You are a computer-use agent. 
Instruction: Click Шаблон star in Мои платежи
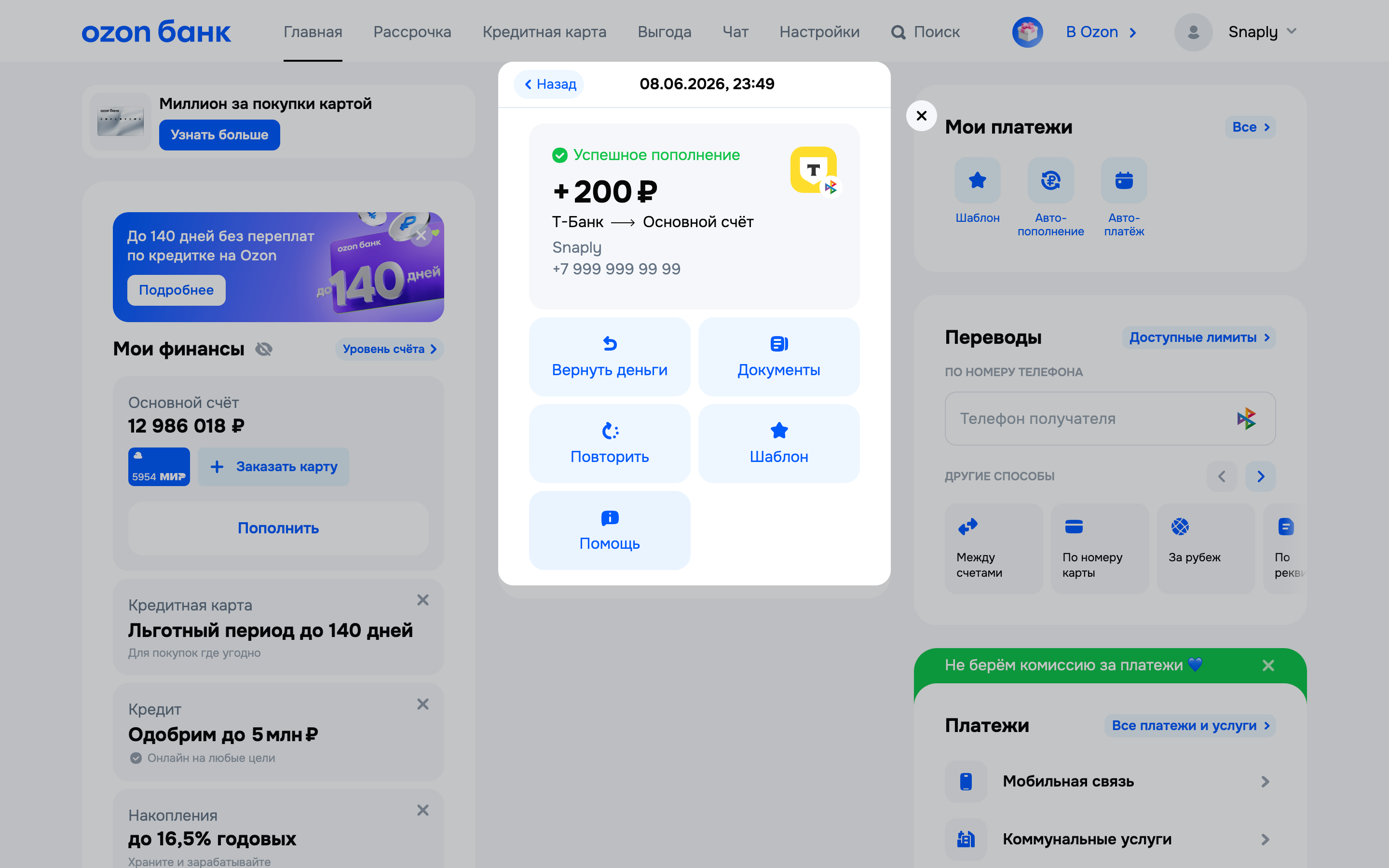(978, 180)
